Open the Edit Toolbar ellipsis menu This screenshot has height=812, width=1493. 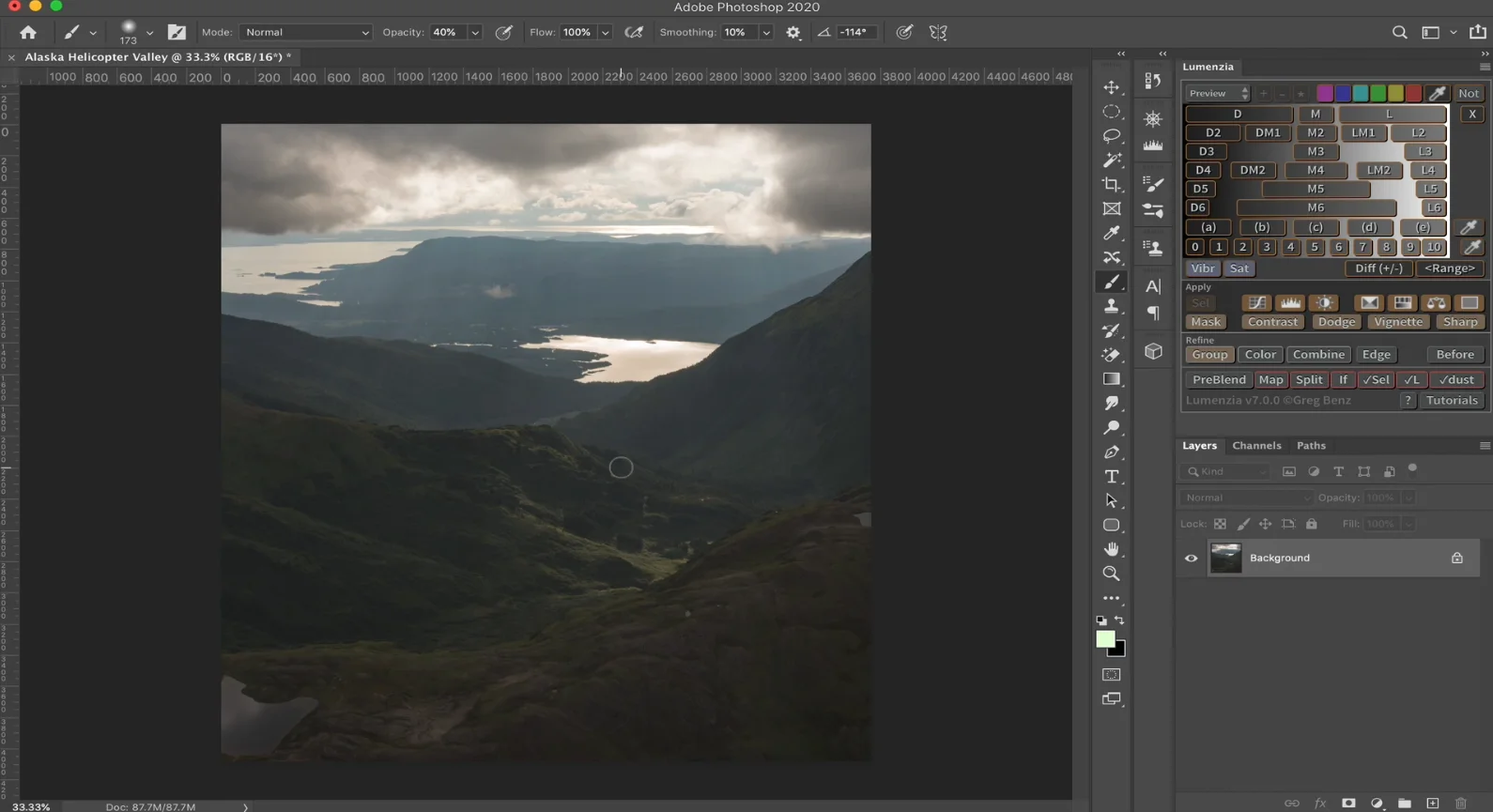coord(1112,598)
